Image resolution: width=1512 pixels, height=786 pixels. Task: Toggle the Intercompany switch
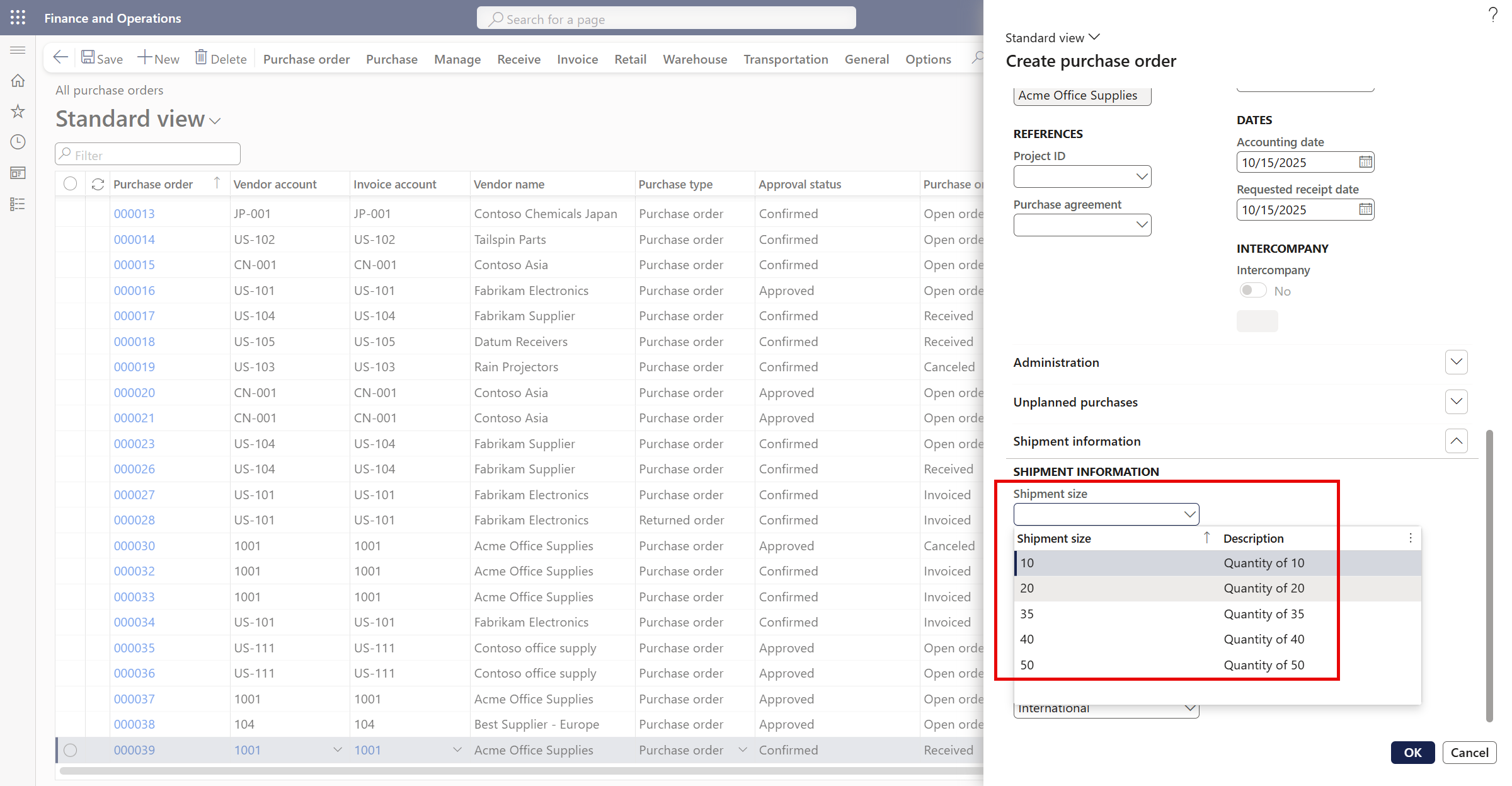pos(1252,291)
